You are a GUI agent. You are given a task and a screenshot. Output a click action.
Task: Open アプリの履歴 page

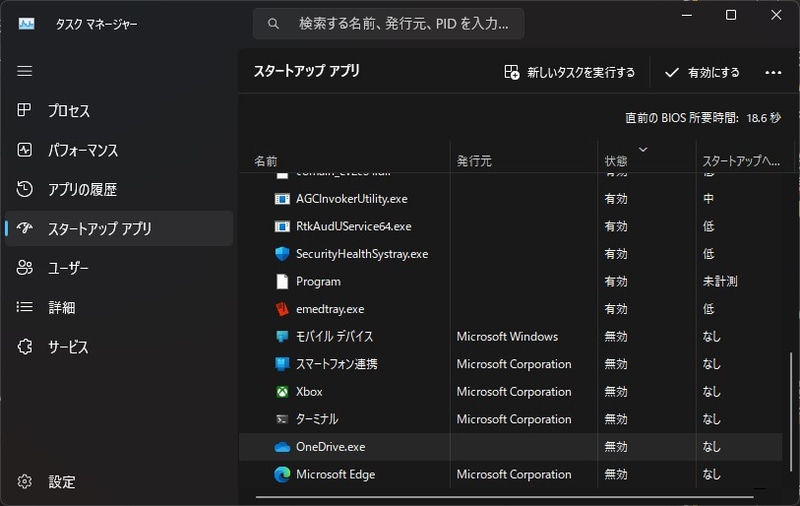(119, 189)
